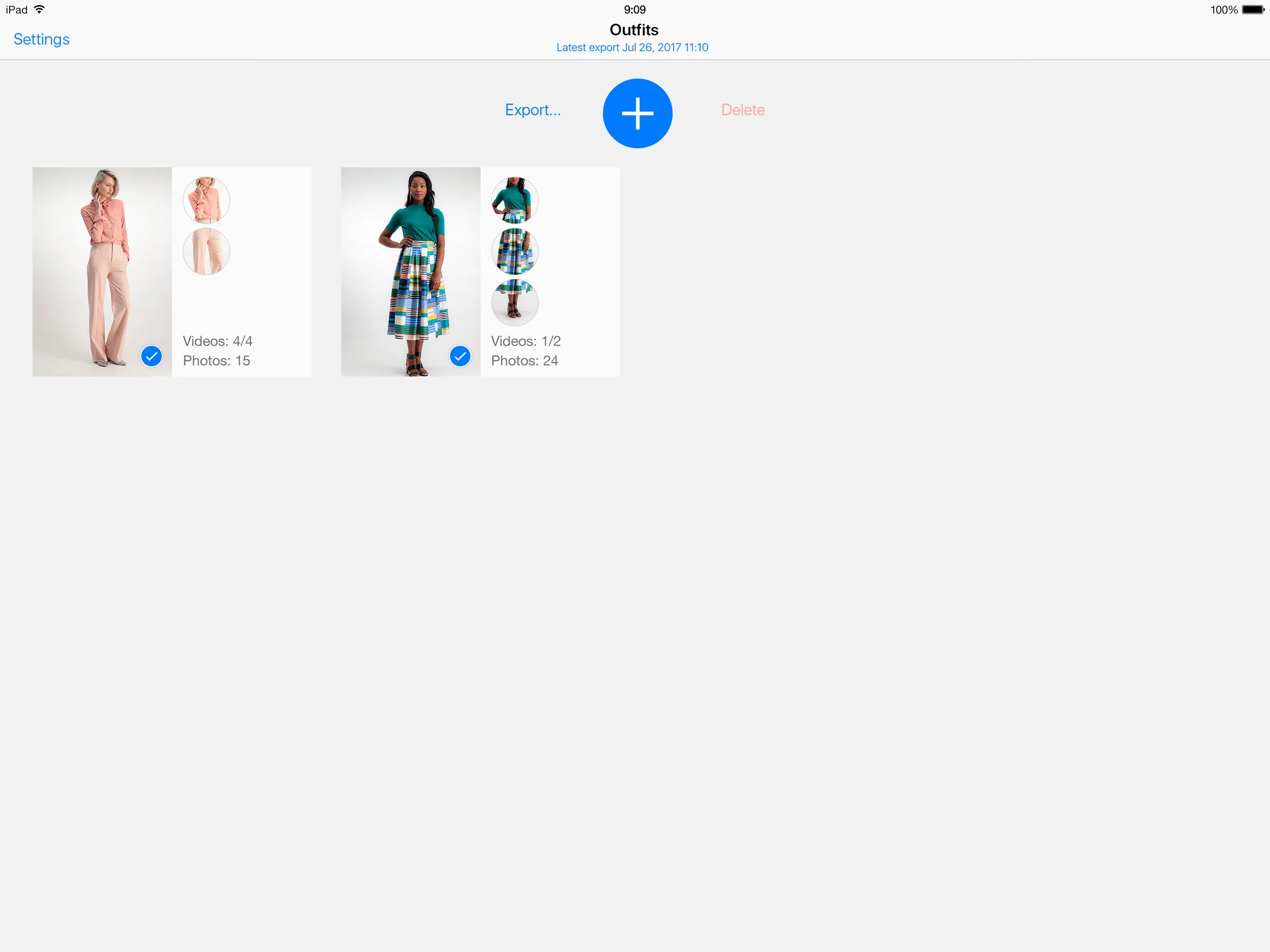Image resolution: width=1270 pixels, height=952 pixels.
Task: Click the 'Photos: 15' text
Action: [216, 361]
